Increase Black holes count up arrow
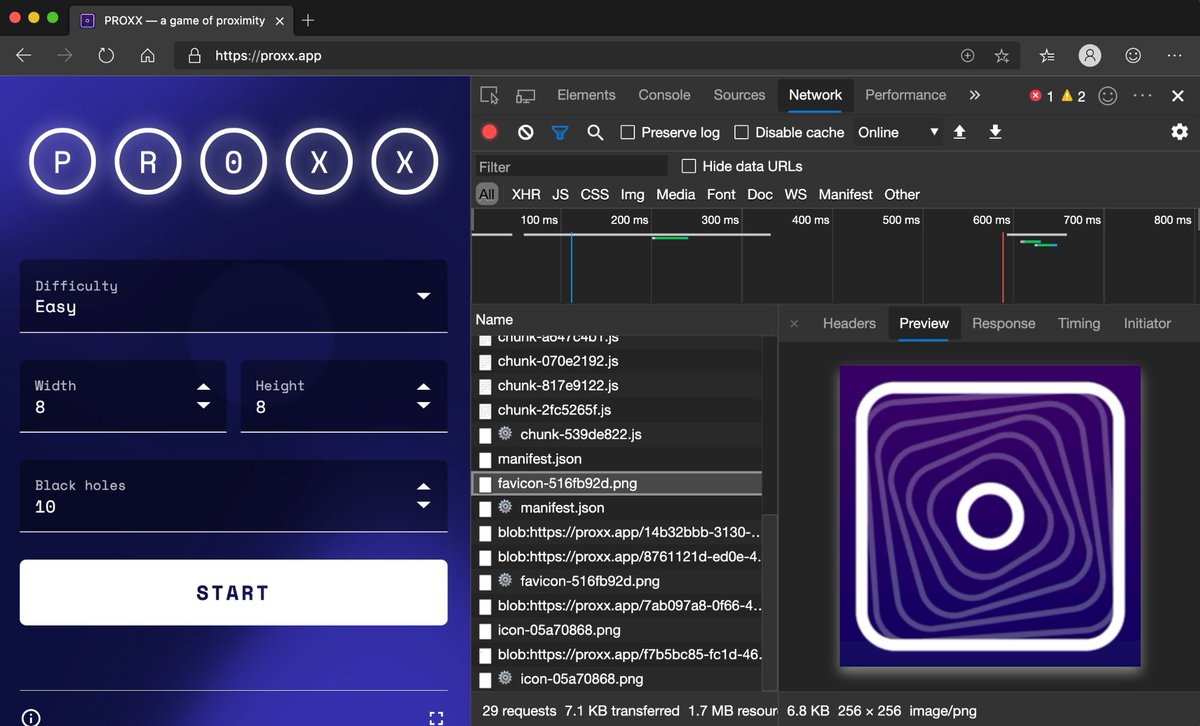1200x726 pixels. [x=424, y=487]
